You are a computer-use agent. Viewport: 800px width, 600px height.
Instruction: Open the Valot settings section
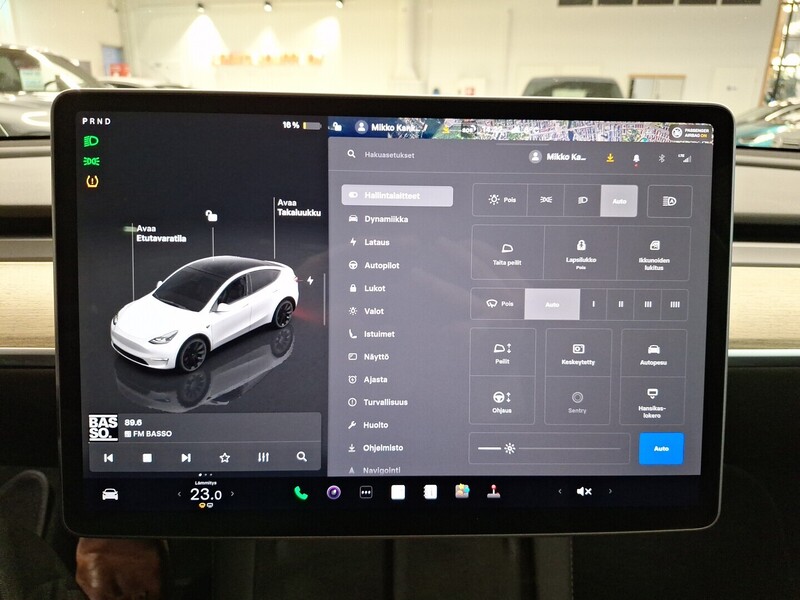tap(378, 311)
